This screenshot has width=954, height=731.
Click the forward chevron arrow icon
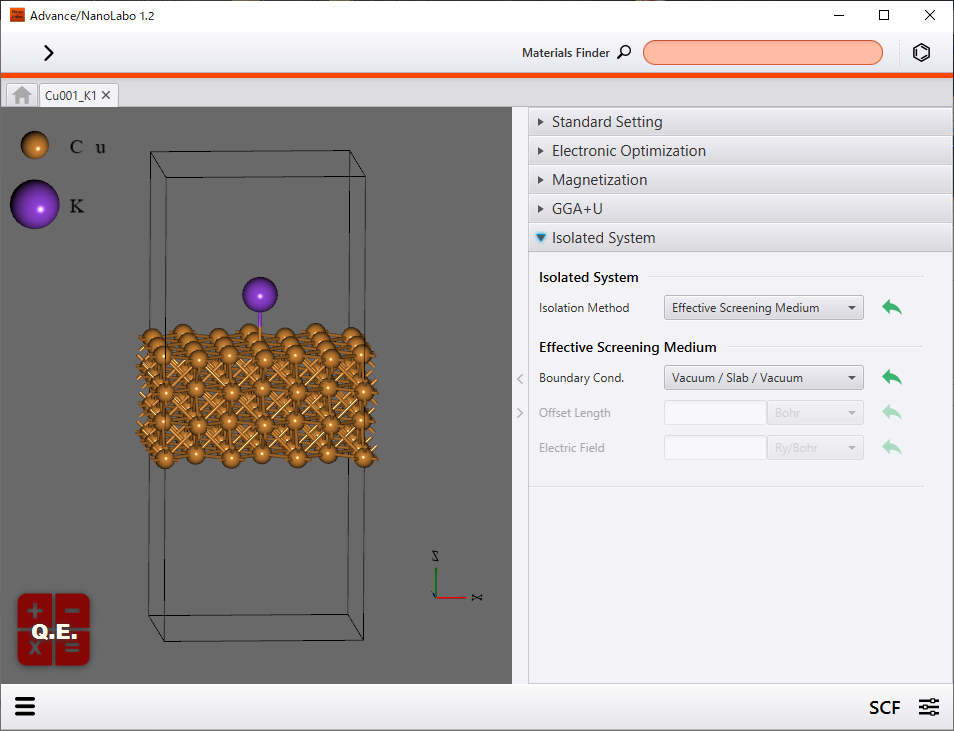(x=48, y=53)
